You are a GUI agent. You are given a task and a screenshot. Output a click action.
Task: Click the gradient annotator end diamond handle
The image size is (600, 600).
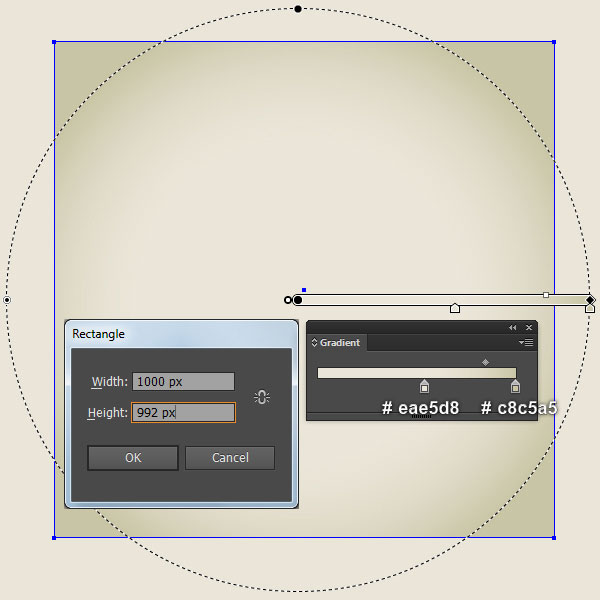click(590, 300)
